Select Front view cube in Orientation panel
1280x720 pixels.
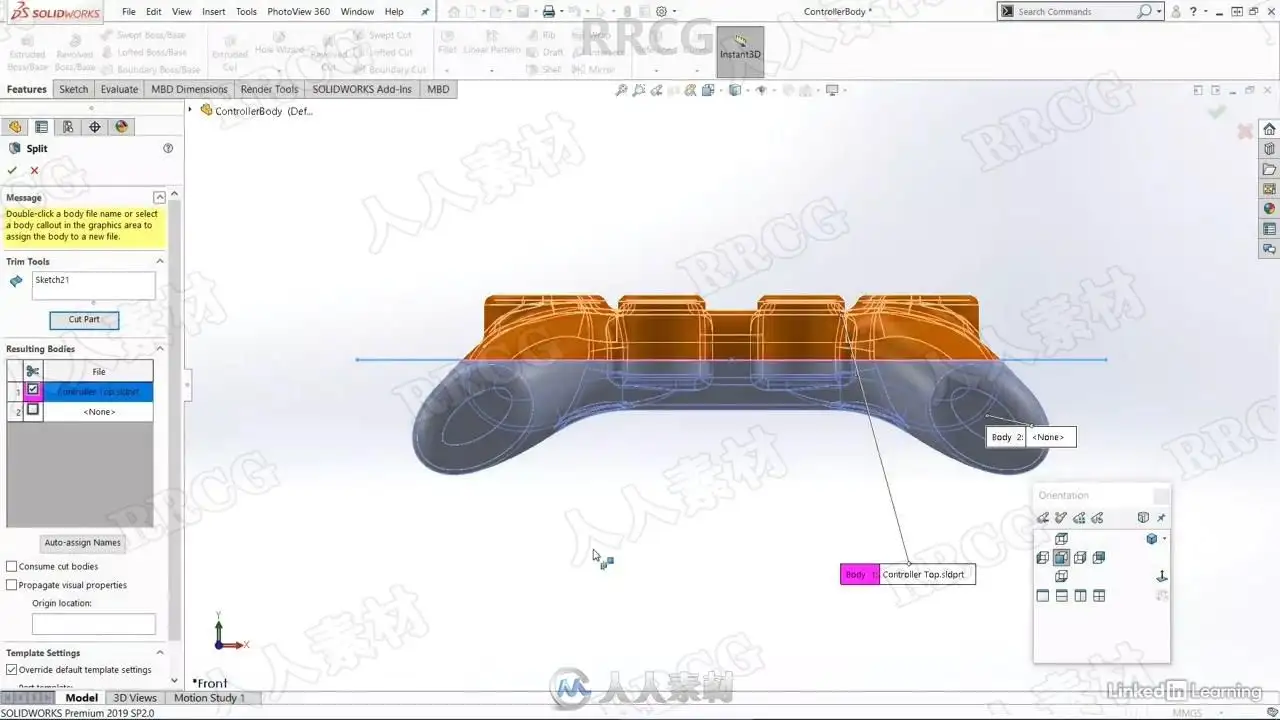pyautogui.click(x=1062, y=558)
